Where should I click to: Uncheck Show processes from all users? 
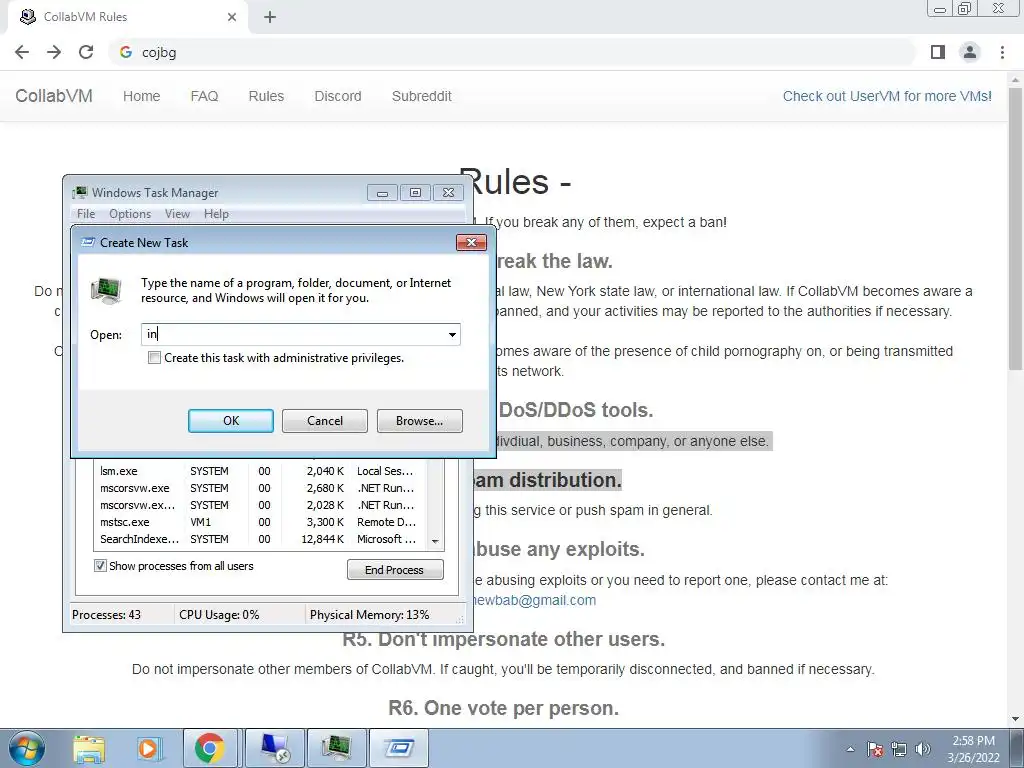(x=100, y=566)
